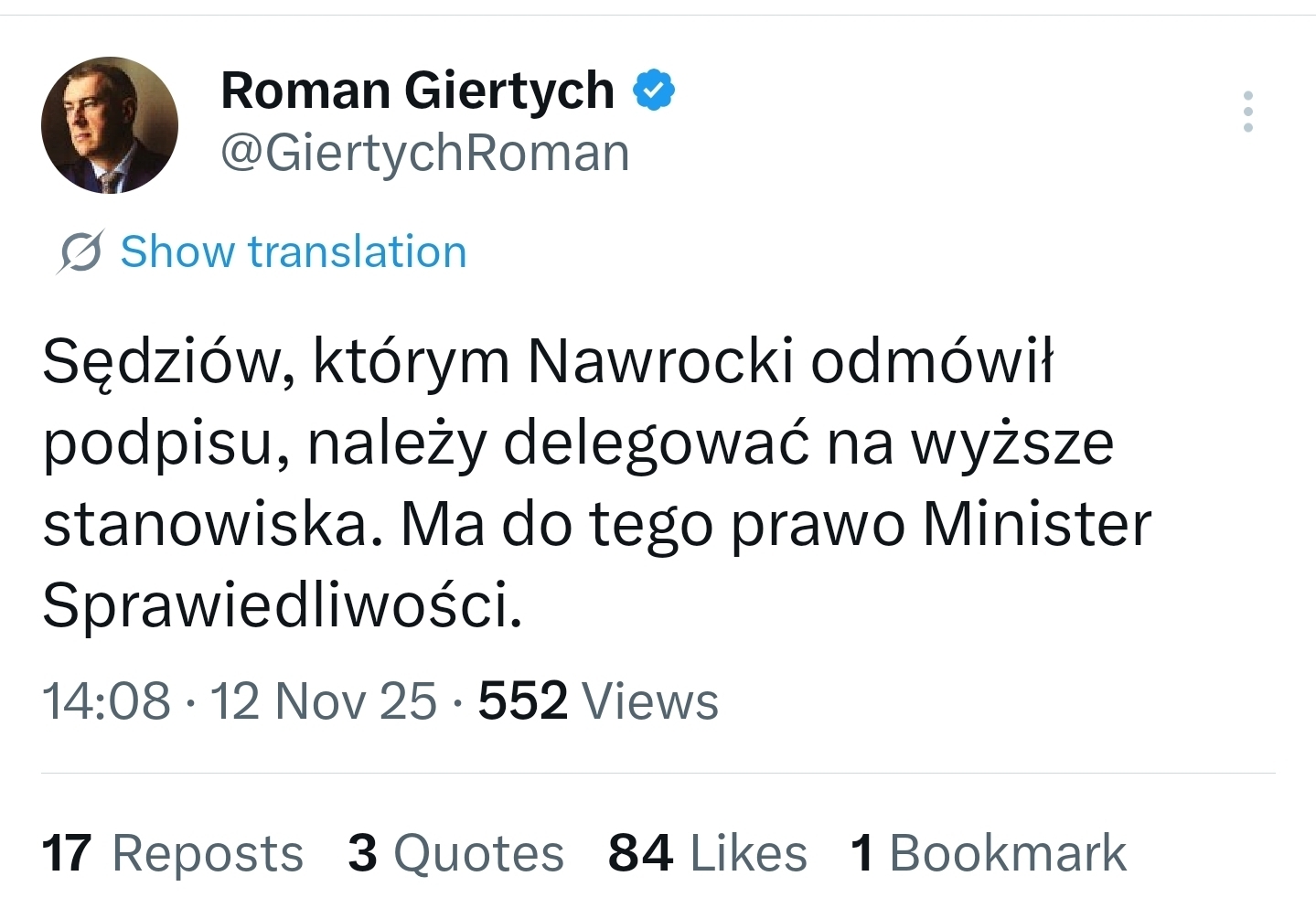The width and height of the screenshot is (1316, 919).
Task: Click the 12 Nov 25 date
Action: point(324,701)
